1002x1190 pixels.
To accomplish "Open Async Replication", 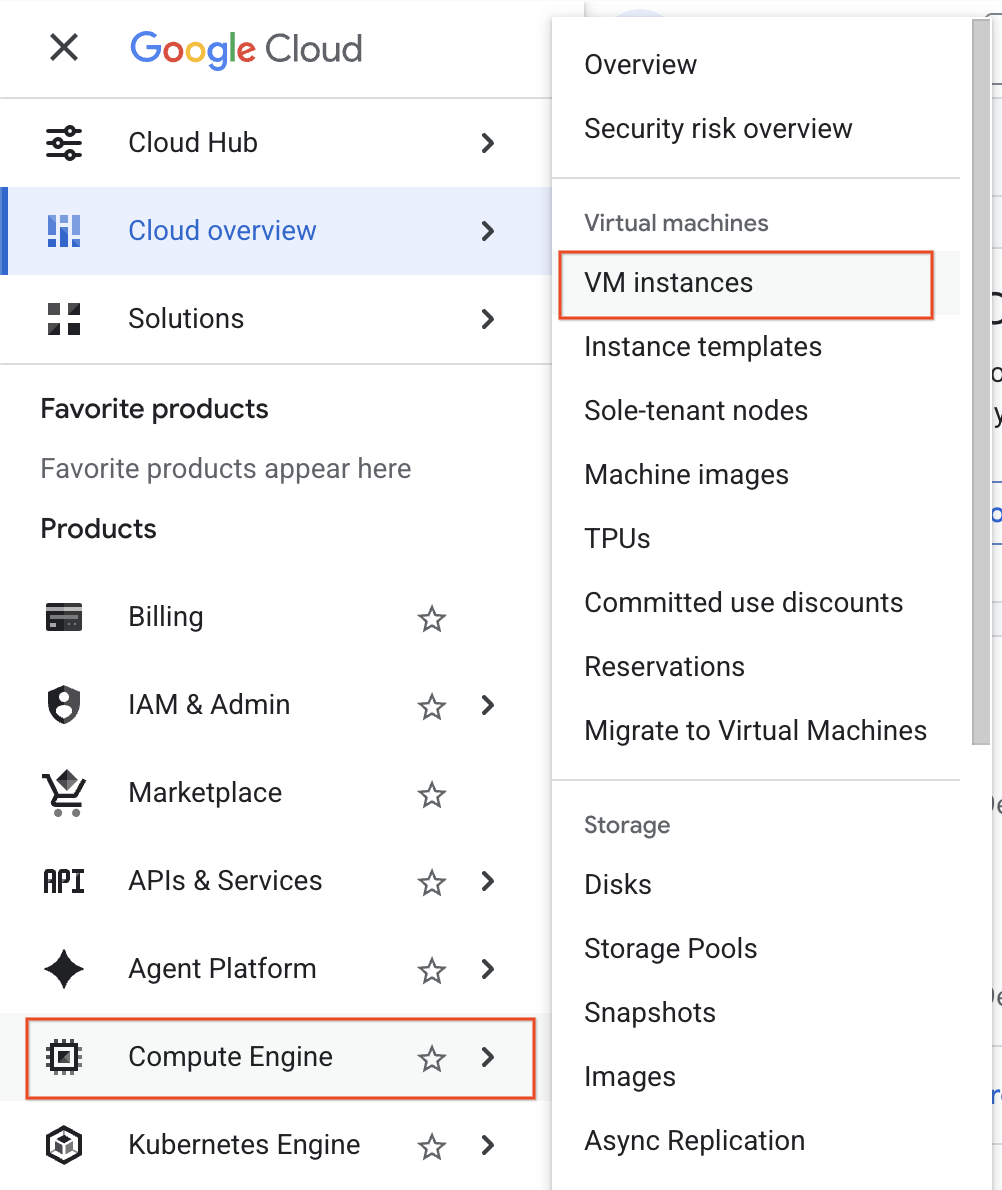I will tap(756, 1141).
